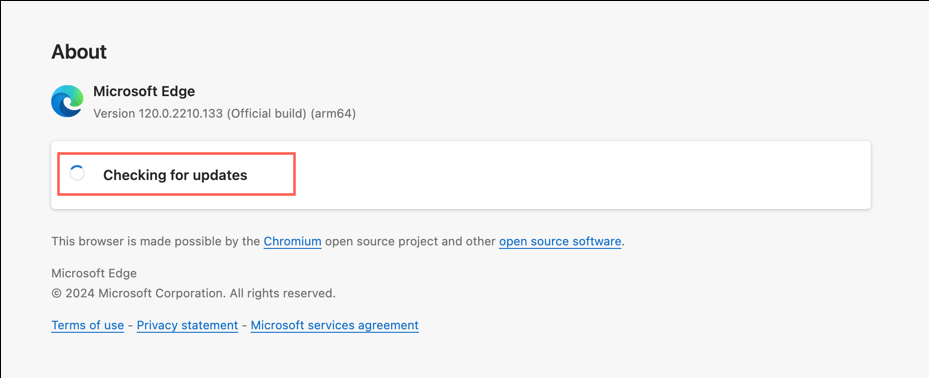Click the bold Microsoft Edge title text
The height and width of the screenshot is (378, 929).
coord(144,91)
